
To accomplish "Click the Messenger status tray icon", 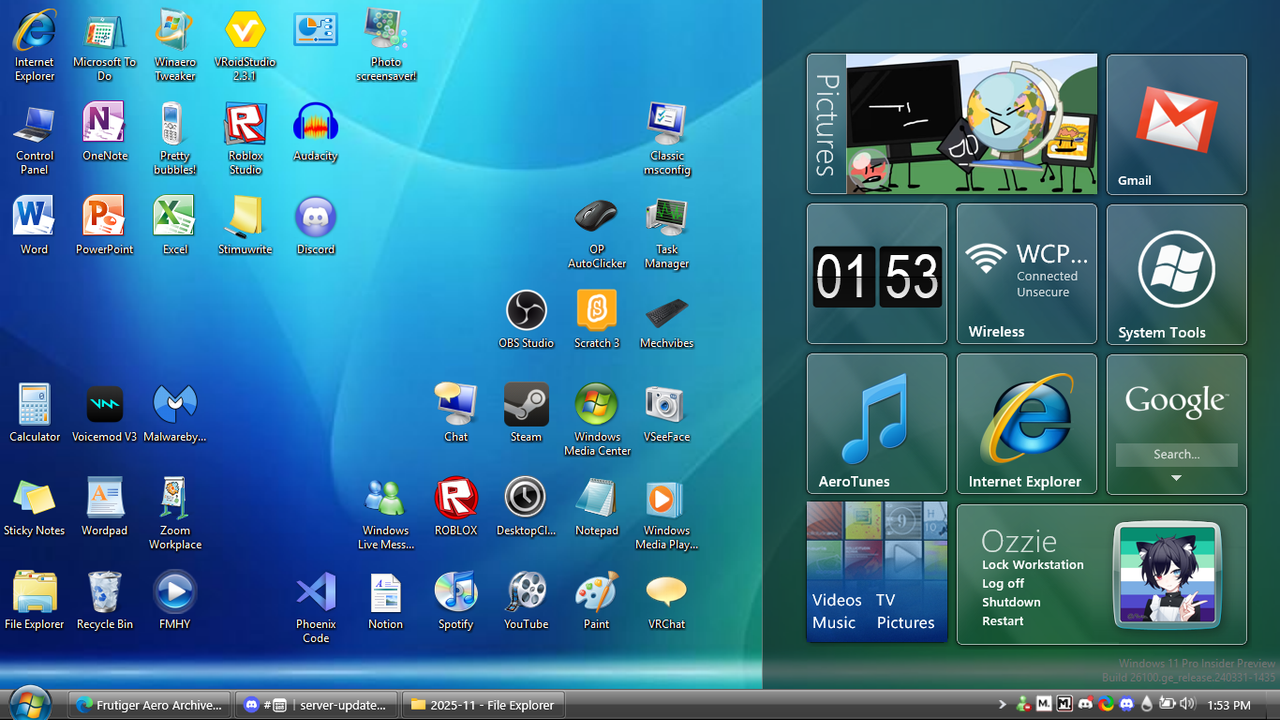I will pyautogui.click(x=1023, y=705).
